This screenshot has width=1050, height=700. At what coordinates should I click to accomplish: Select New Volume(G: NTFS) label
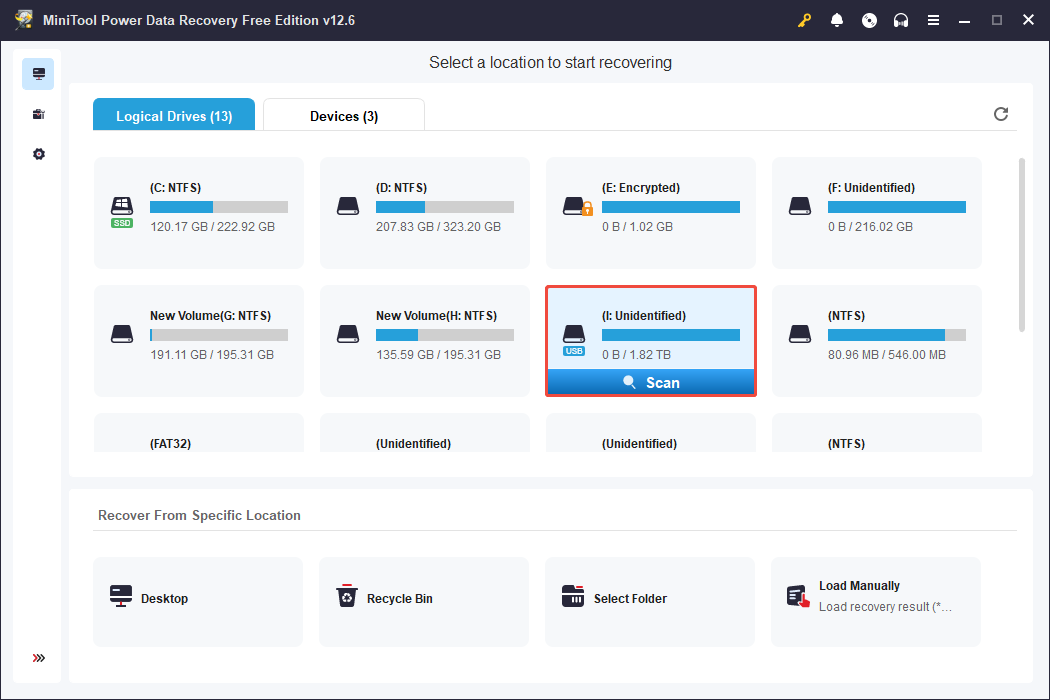(x=210, y=316)
